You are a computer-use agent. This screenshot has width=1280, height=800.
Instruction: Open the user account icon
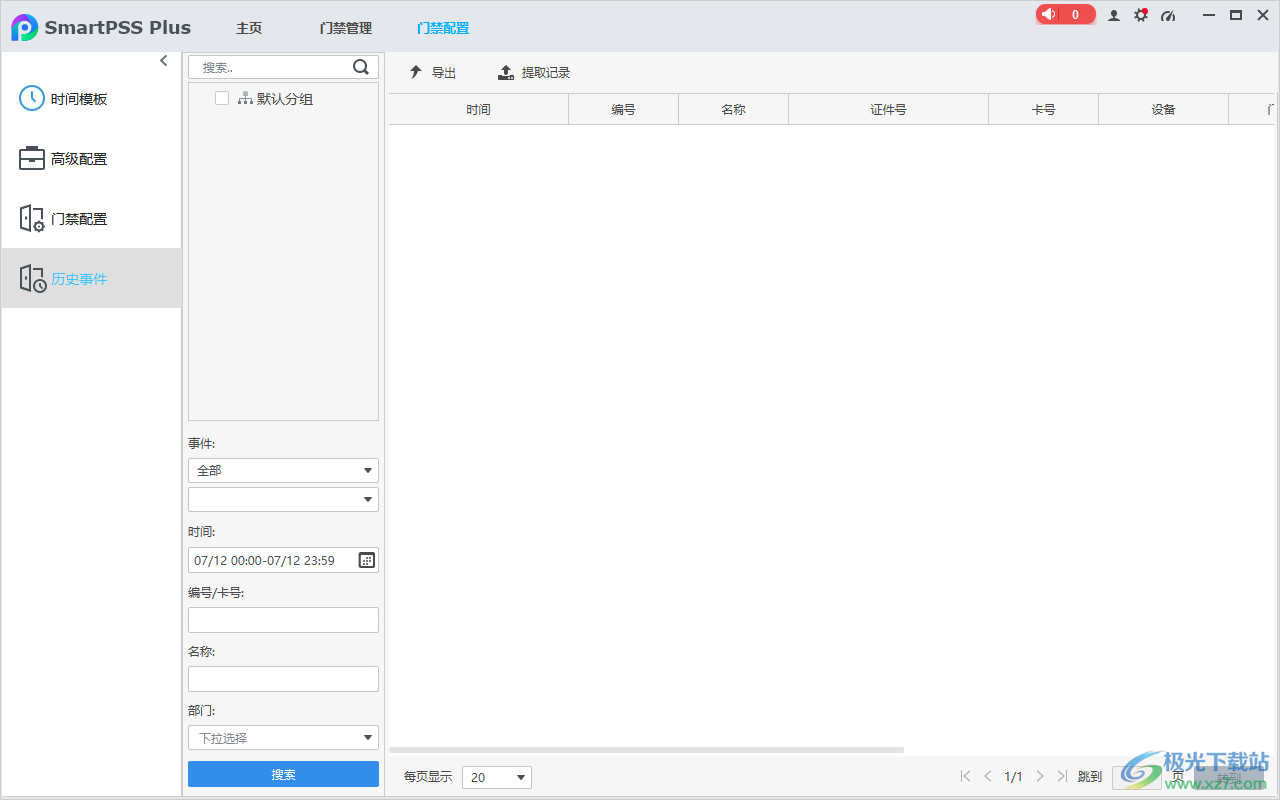pyautogui.click(x=1114, y=16)
